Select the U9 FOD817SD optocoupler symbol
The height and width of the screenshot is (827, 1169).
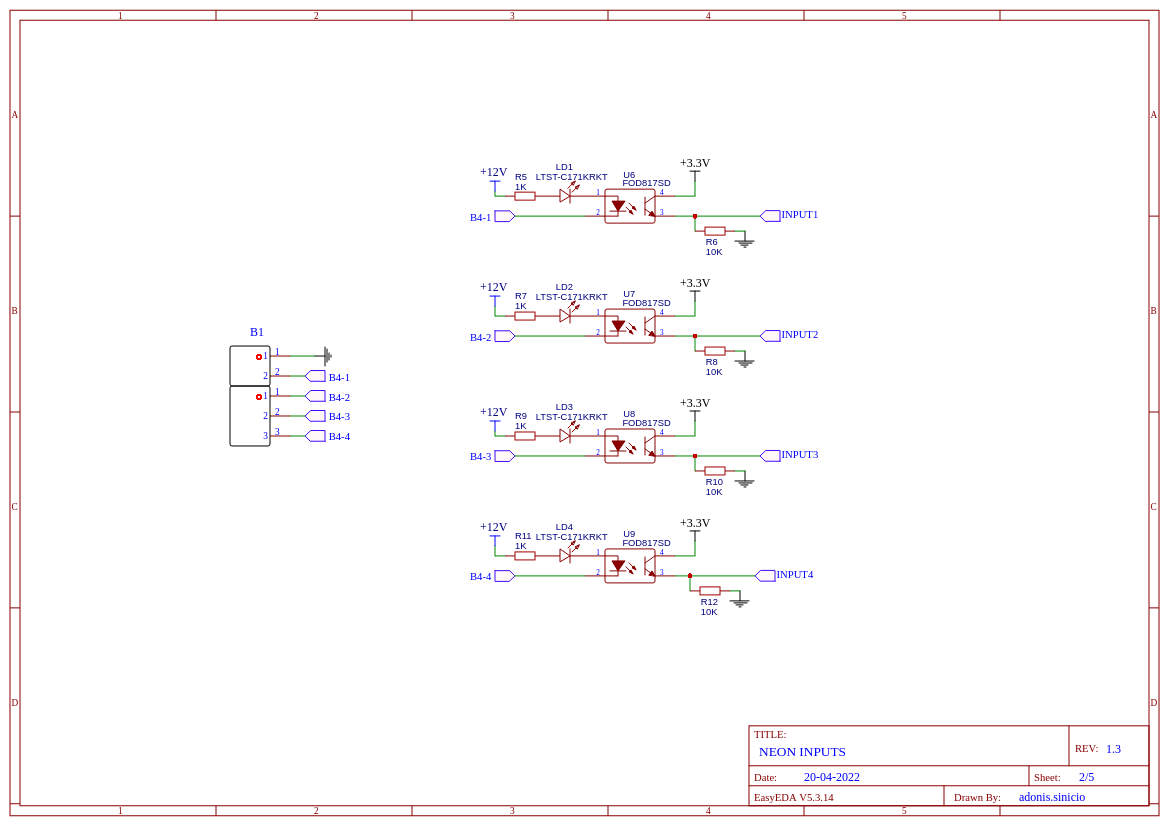(630, 566)
